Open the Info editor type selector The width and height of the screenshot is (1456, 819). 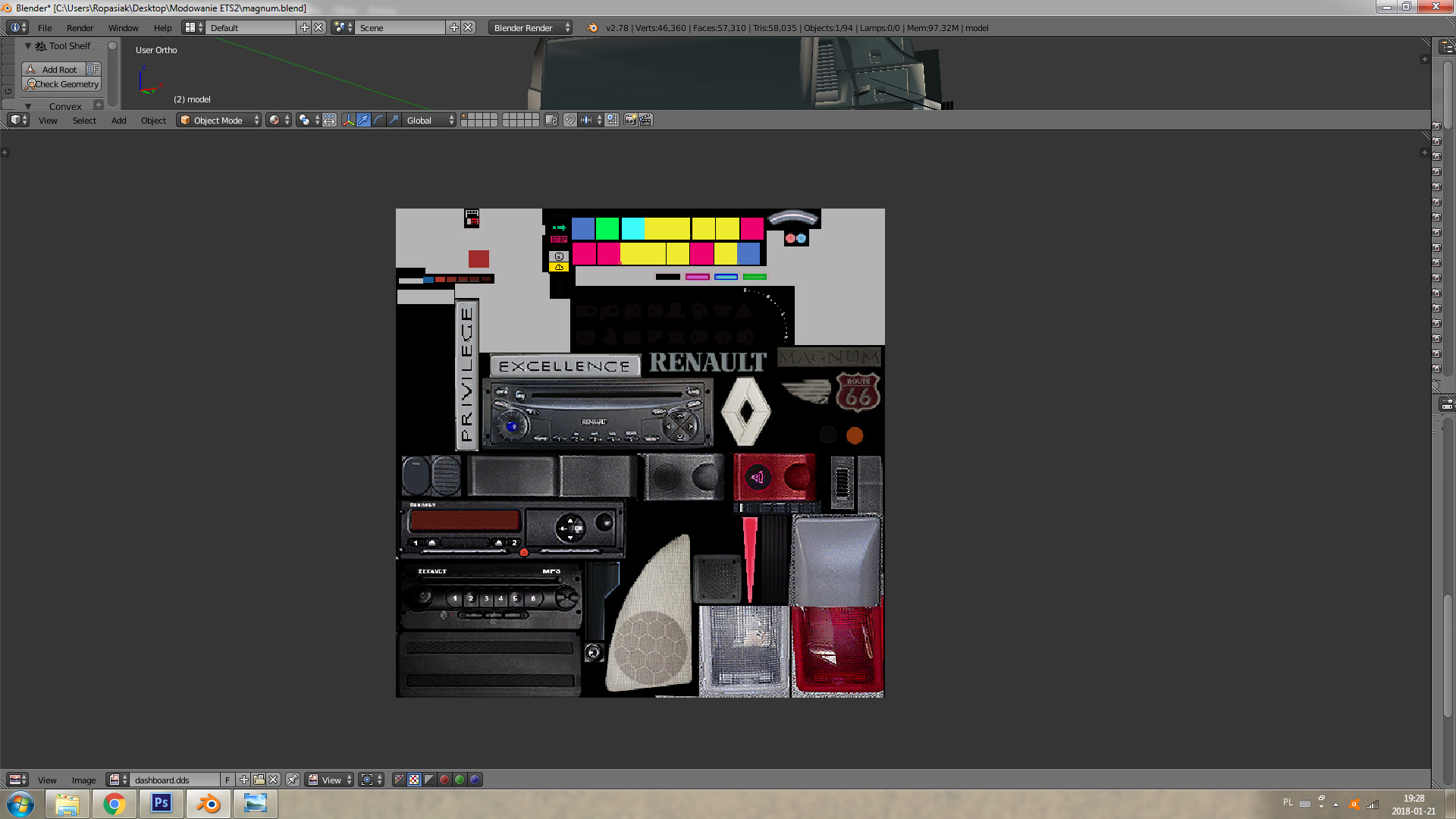pyautogui.click(x=18, y=28)
